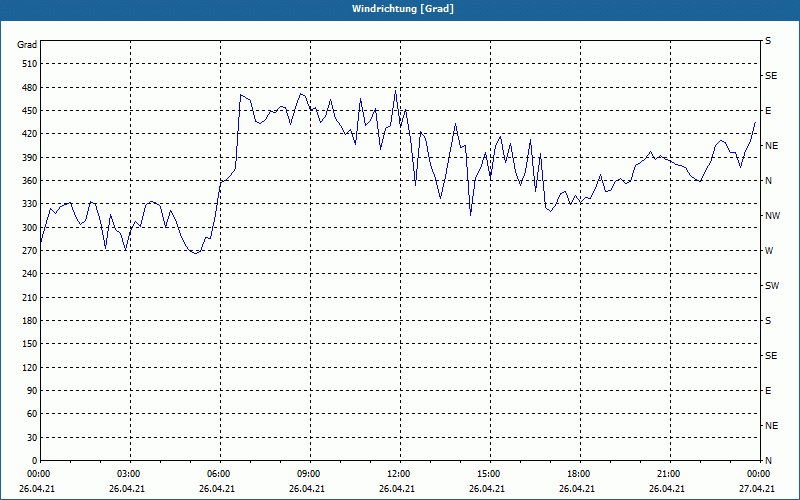Select the "26.04.21" date under 21:00
800x500 pixels.
[x=667, y=489]
